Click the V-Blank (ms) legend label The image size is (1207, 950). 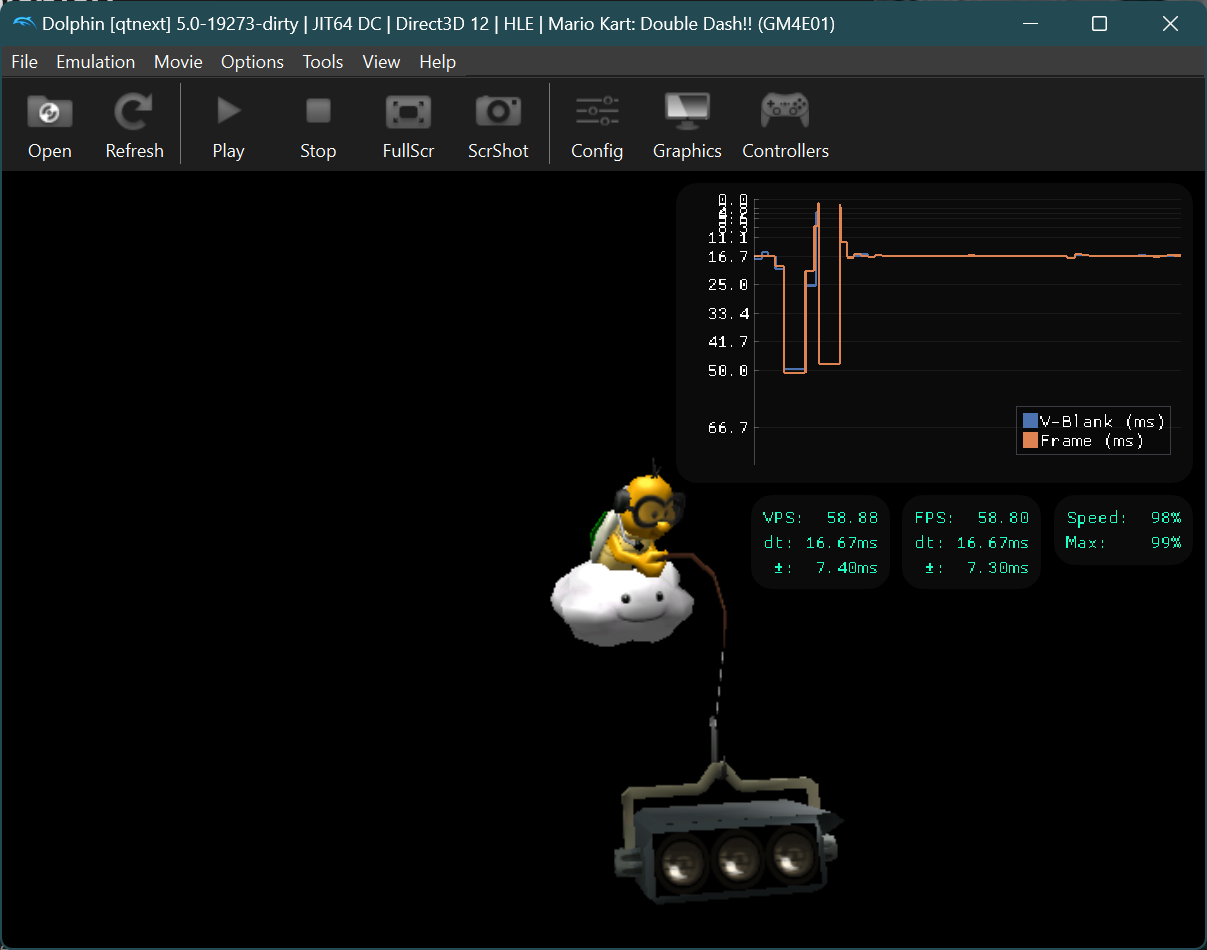click(1102, 421)
